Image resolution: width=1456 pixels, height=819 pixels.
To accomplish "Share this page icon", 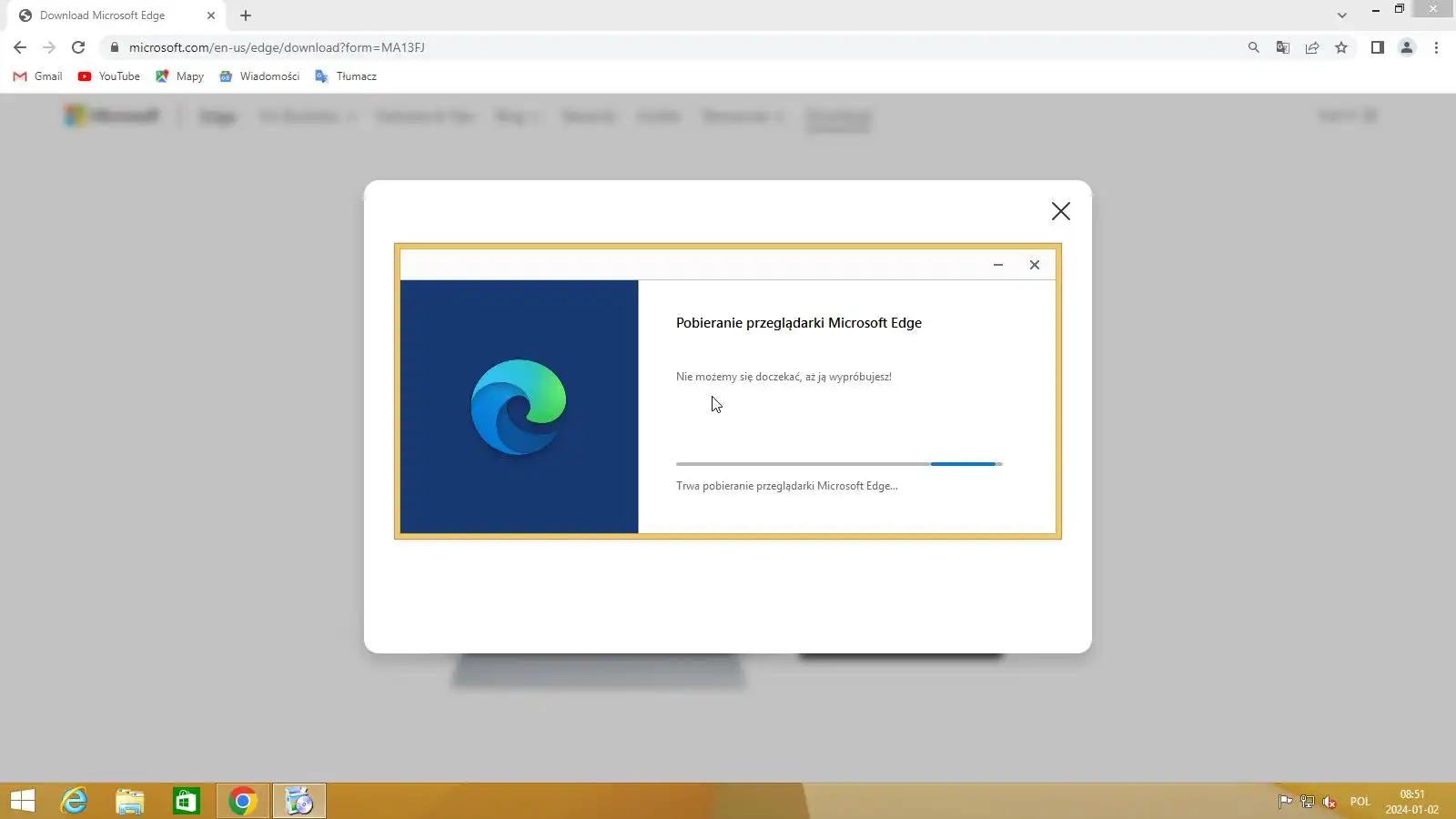I will coord(1312,47).
